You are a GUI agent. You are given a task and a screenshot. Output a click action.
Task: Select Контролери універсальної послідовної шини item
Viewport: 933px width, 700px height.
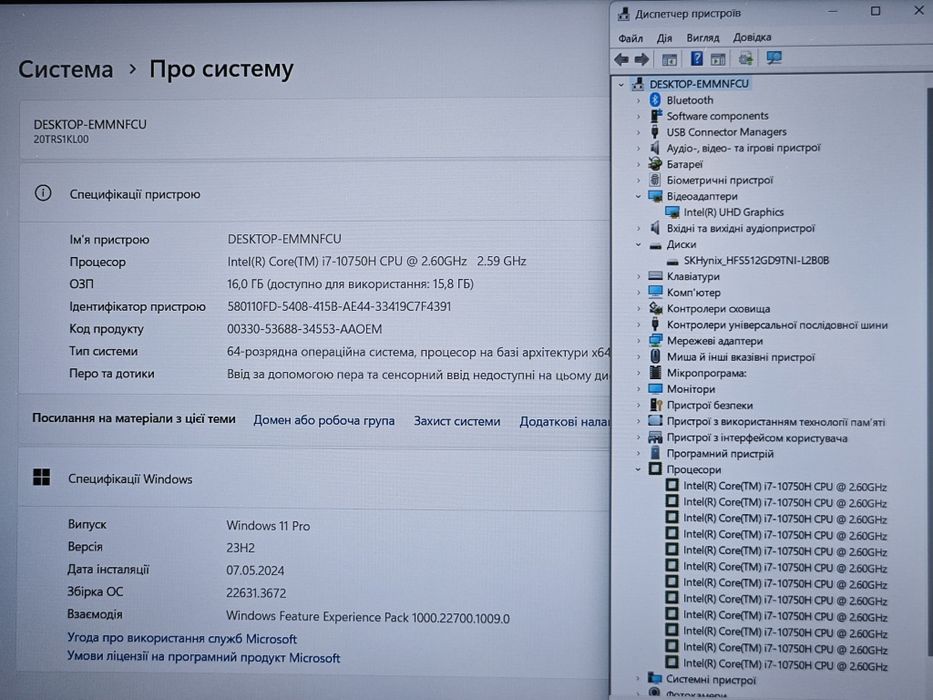coord(777,325)
